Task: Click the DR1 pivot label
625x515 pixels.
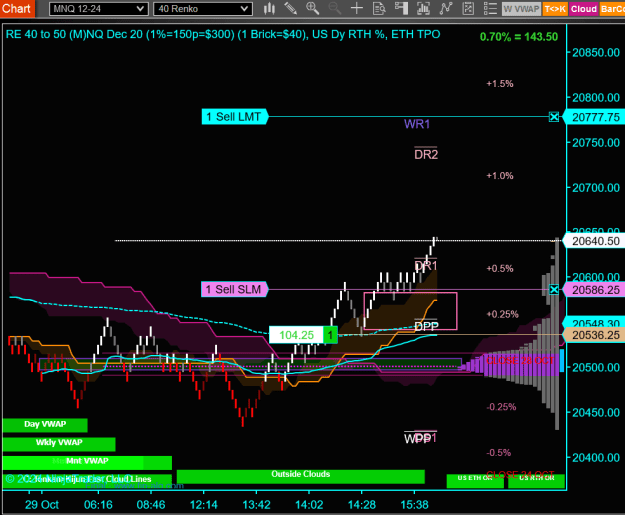Action: pyautogui.click(x=426, y=266)
